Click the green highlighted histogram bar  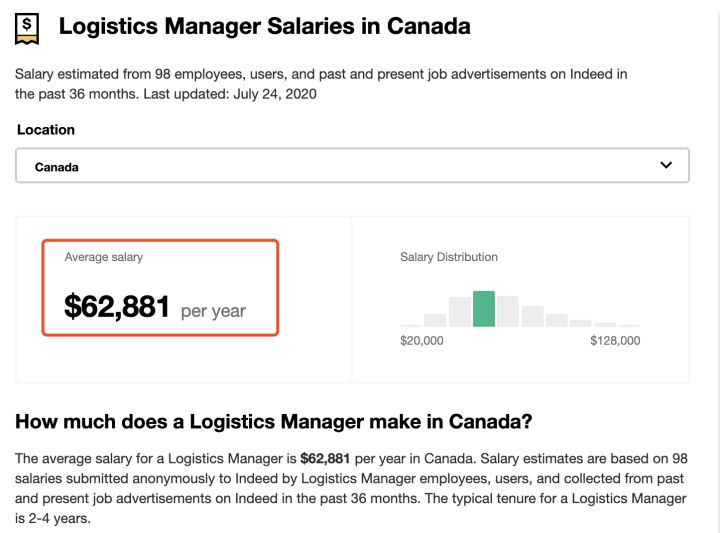484,309
